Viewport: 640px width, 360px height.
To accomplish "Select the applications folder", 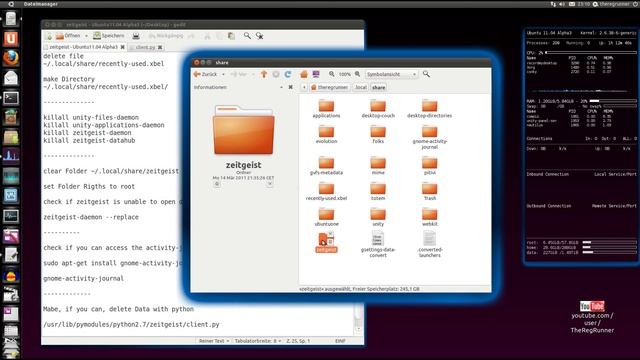I will [326, 109].
